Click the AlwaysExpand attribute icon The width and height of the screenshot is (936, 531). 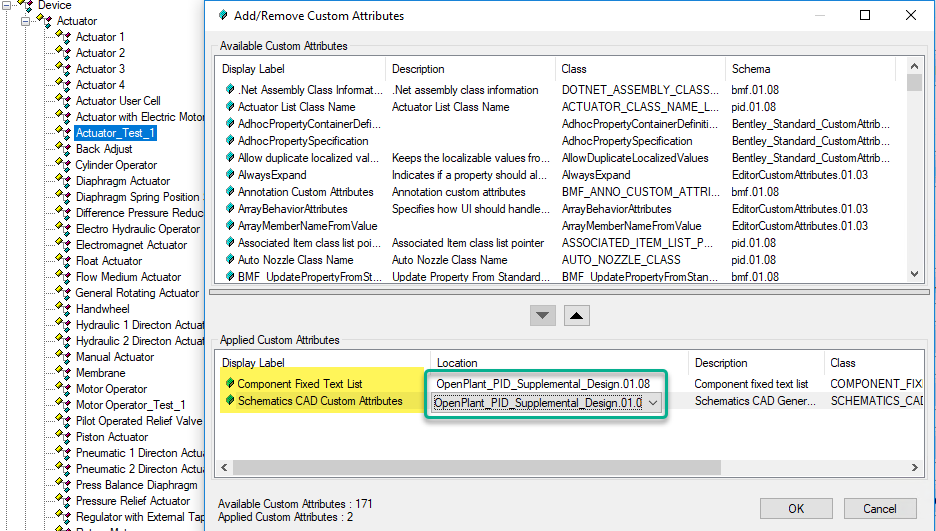[x=229, y=175]
